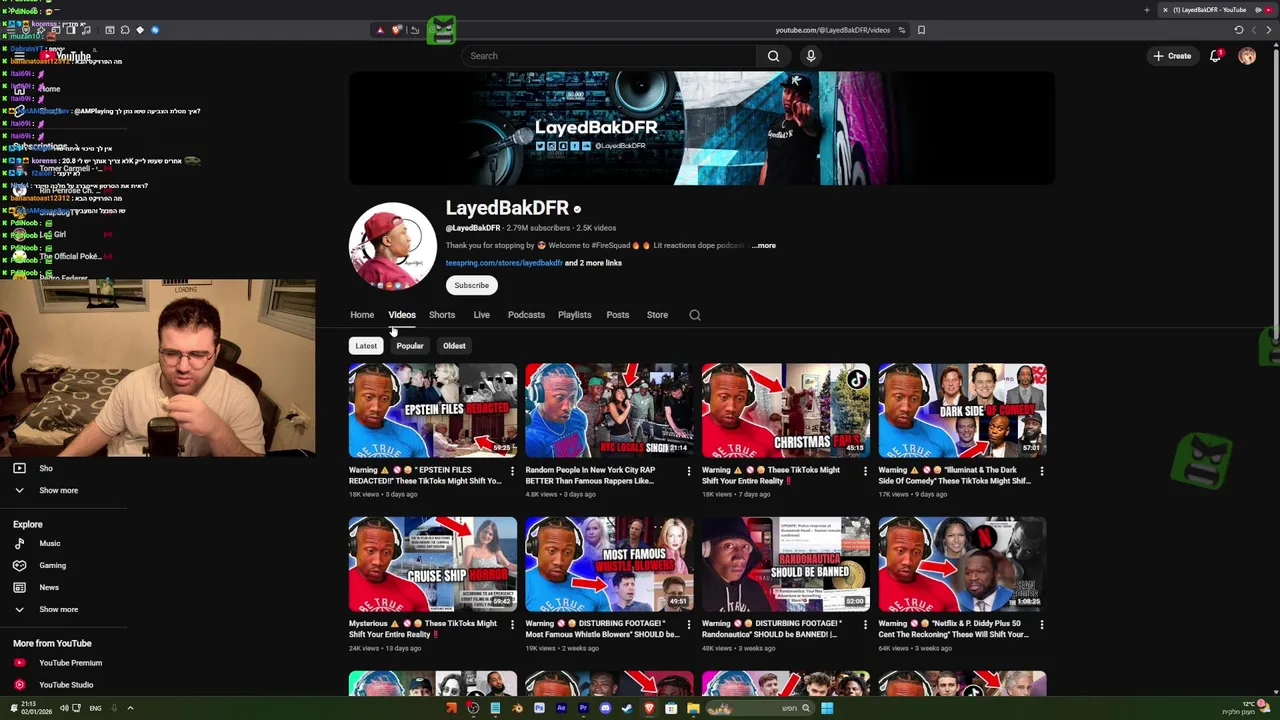Click the channel search magnifier icon
The width and height of the screenshot is (1280, 720).
[695, 315]
